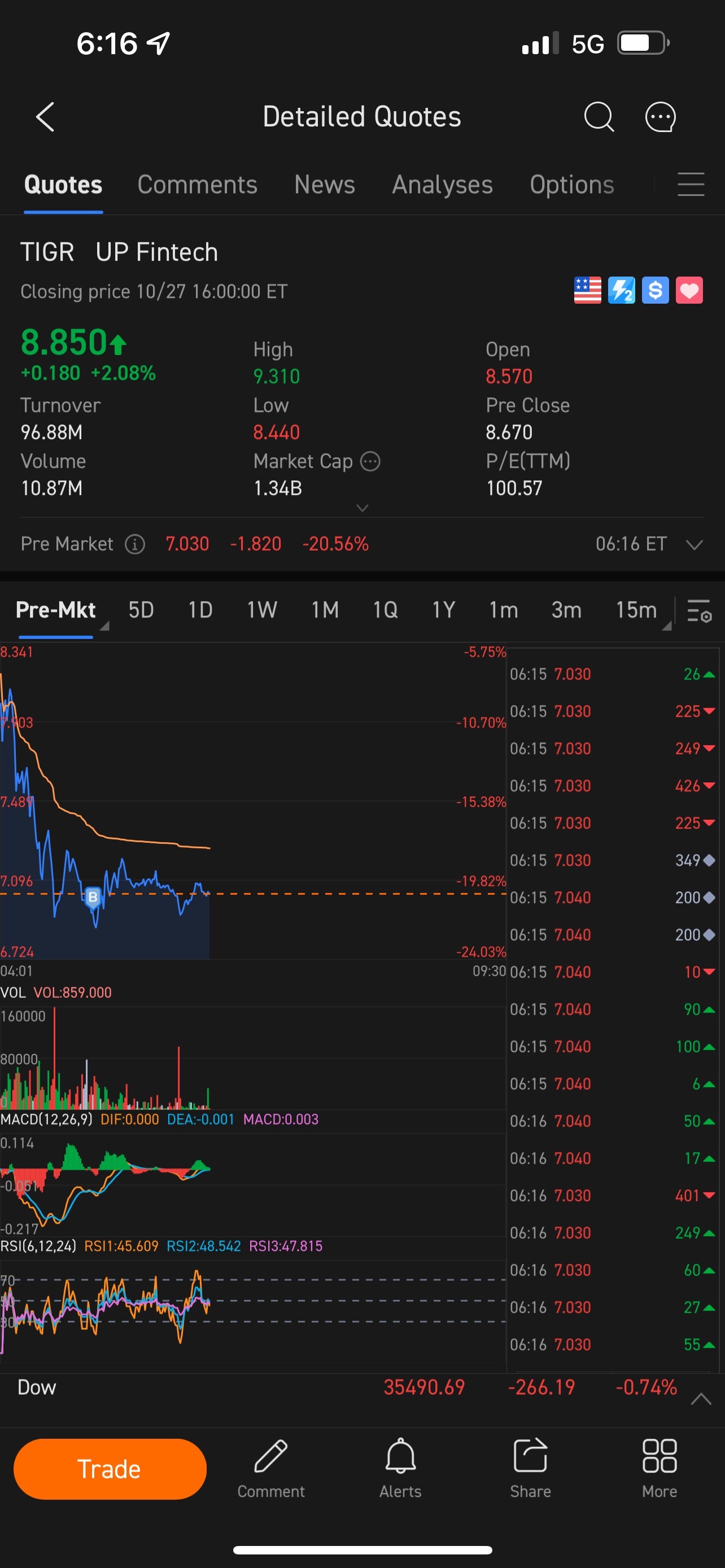Tap the RSI(6,12,24) indicator label
The height and width of the screenshot is (1568, 725).
[38, 1245]
